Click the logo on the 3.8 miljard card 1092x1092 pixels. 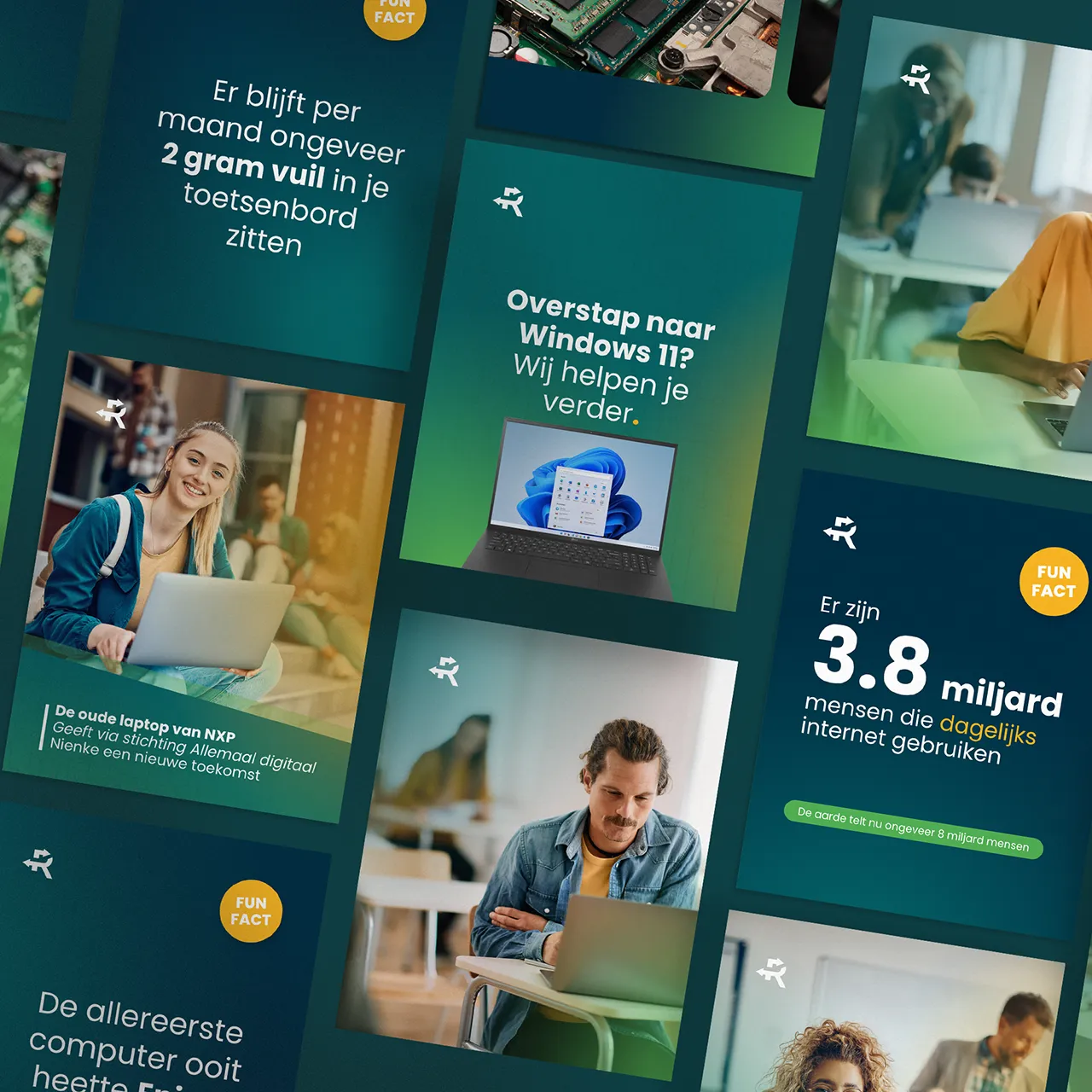[x=840, y=531]
